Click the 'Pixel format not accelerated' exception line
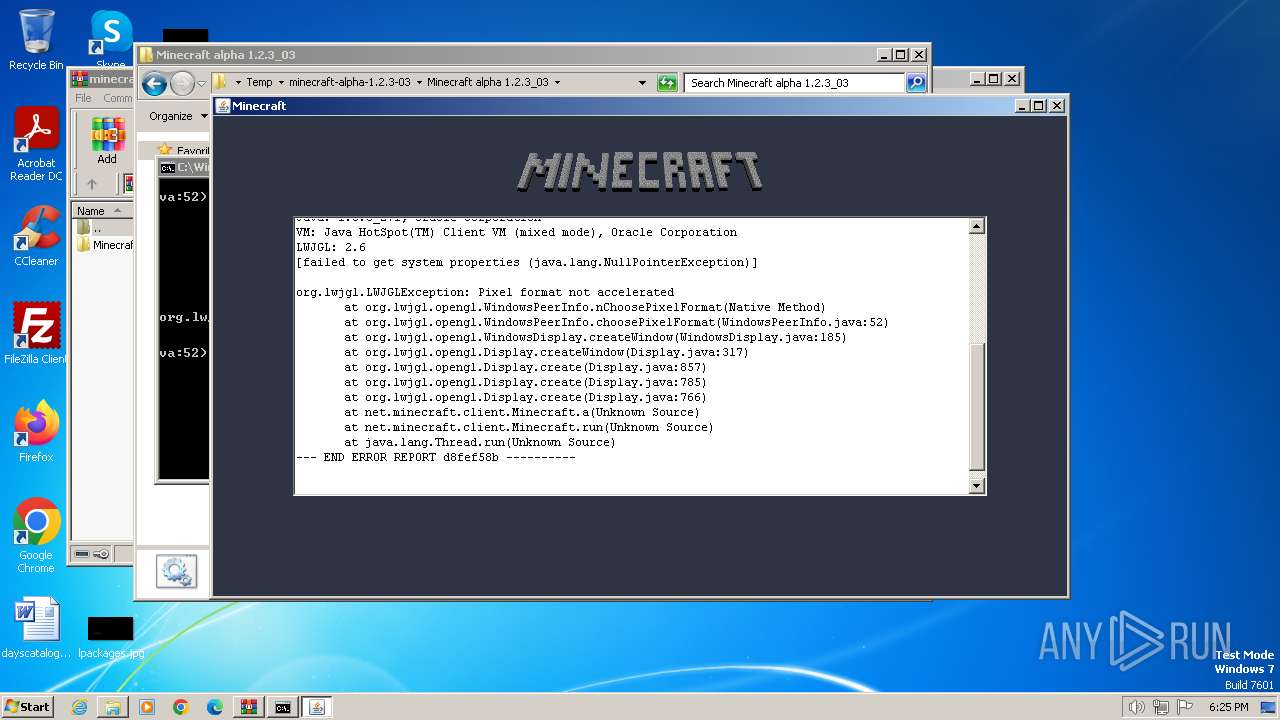This screenshot has width=1280, height=720. [485, 292]
